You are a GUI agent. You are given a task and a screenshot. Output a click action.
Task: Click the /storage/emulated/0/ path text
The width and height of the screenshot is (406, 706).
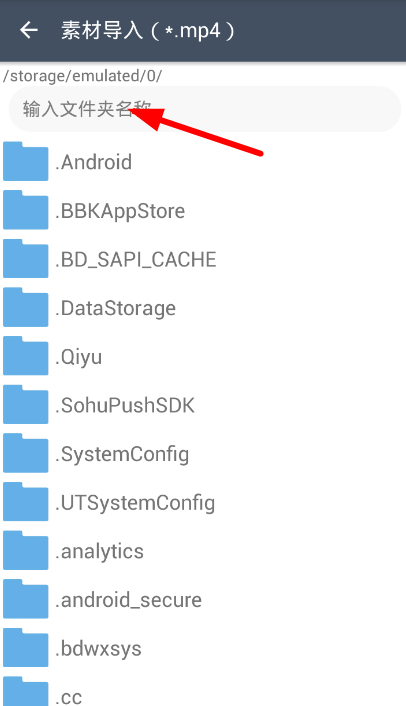click(82, 76)
